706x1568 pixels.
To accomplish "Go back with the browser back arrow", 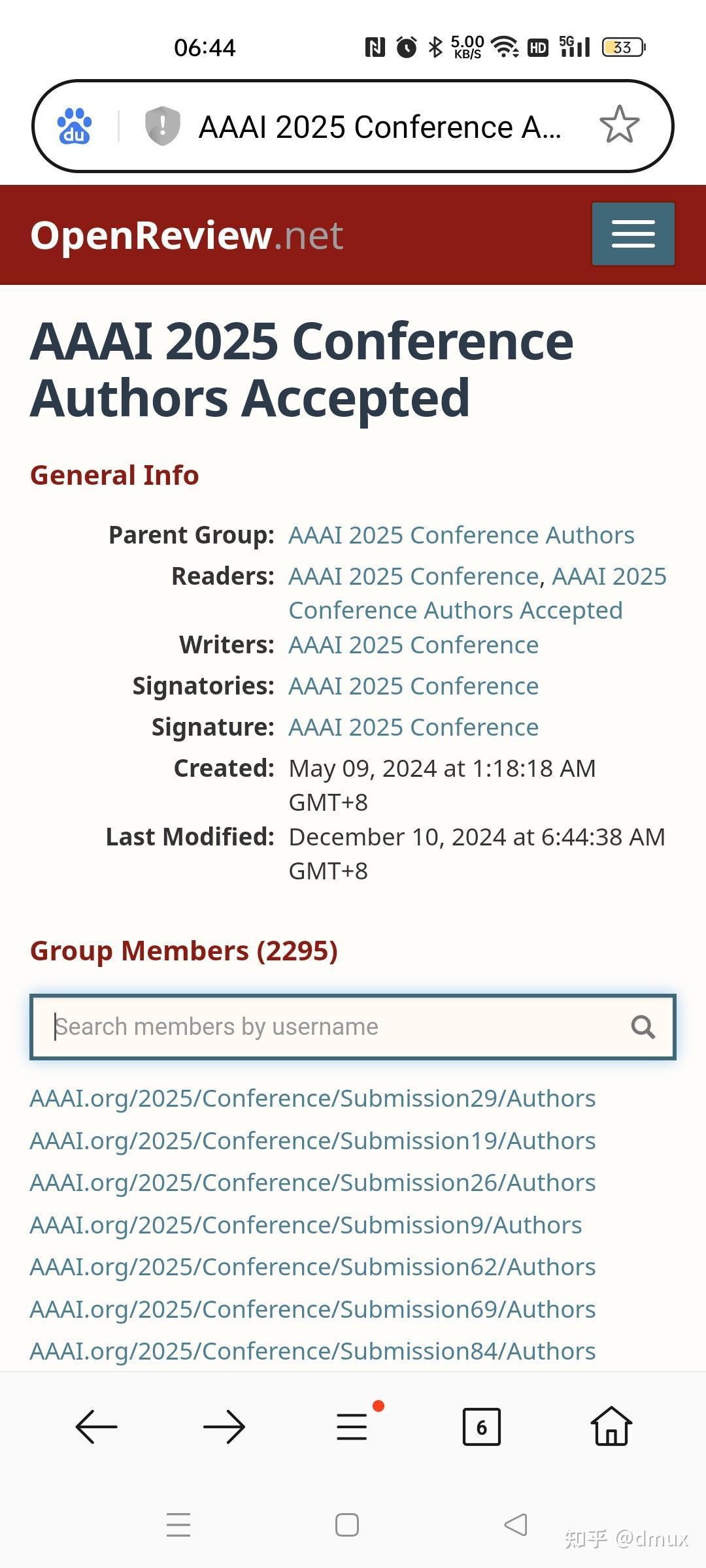I will tap(97, 1427).
